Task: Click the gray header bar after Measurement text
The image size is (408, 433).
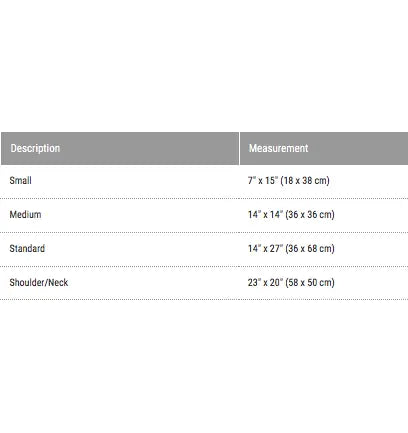Action: click(358, 148)
